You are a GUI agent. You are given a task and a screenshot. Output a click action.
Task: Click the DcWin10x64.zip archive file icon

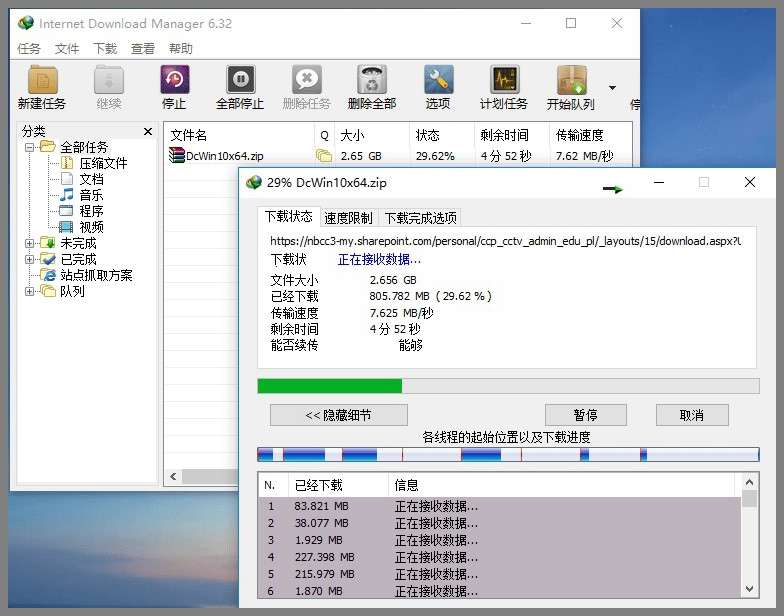point(176,156)
